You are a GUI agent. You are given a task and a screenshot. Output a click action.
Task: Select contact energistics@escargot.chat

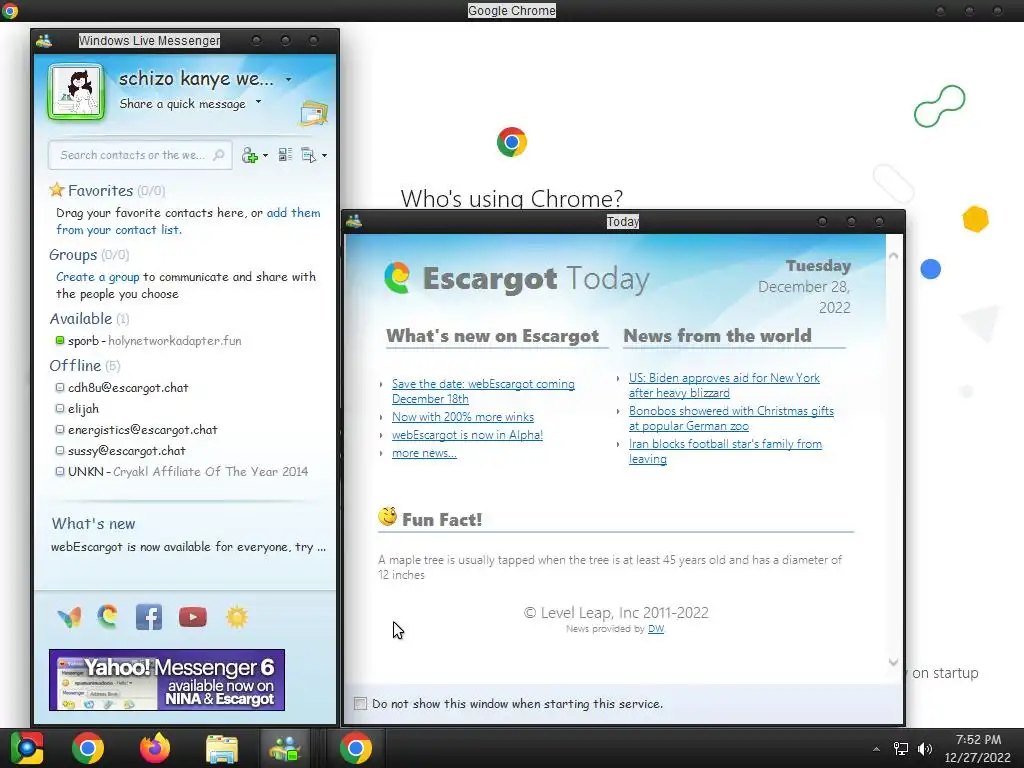click(136, 430)
